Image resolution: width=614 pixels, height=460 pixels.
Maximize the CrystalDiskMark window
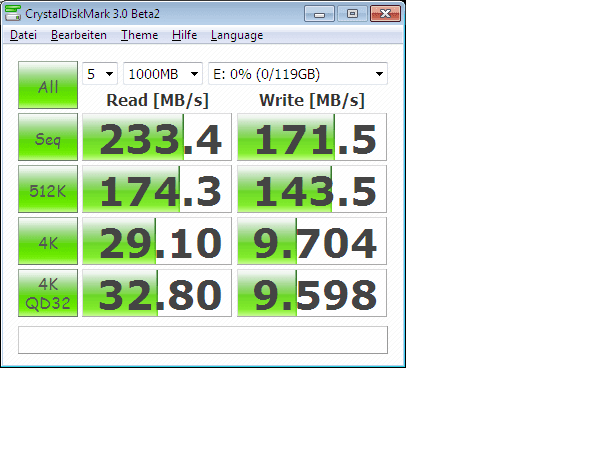point(352,14)
